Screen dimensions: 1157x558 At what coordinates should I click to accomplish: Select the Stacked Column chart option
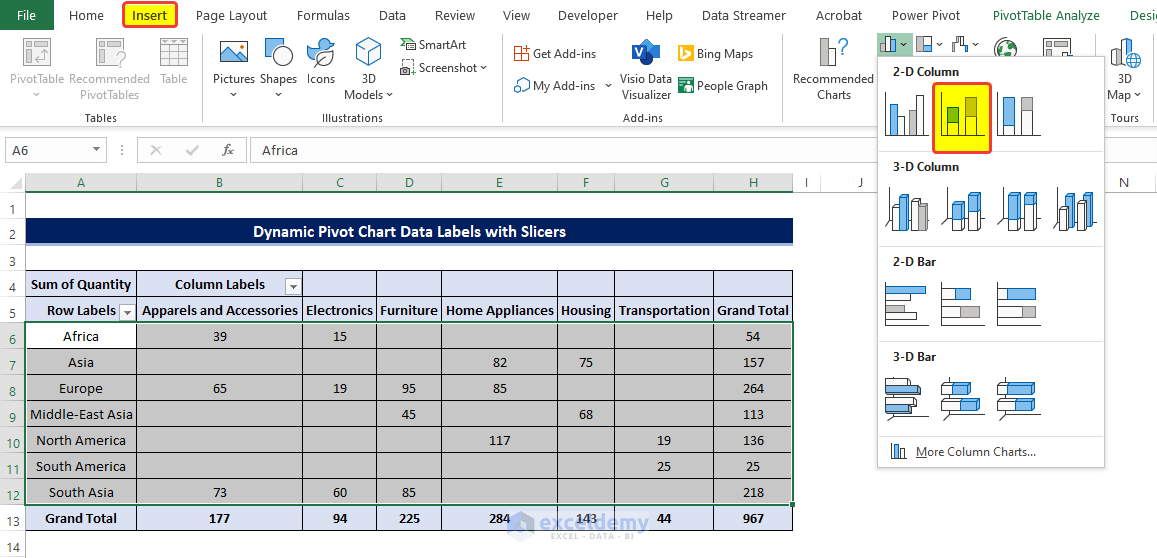click(962, 116)
